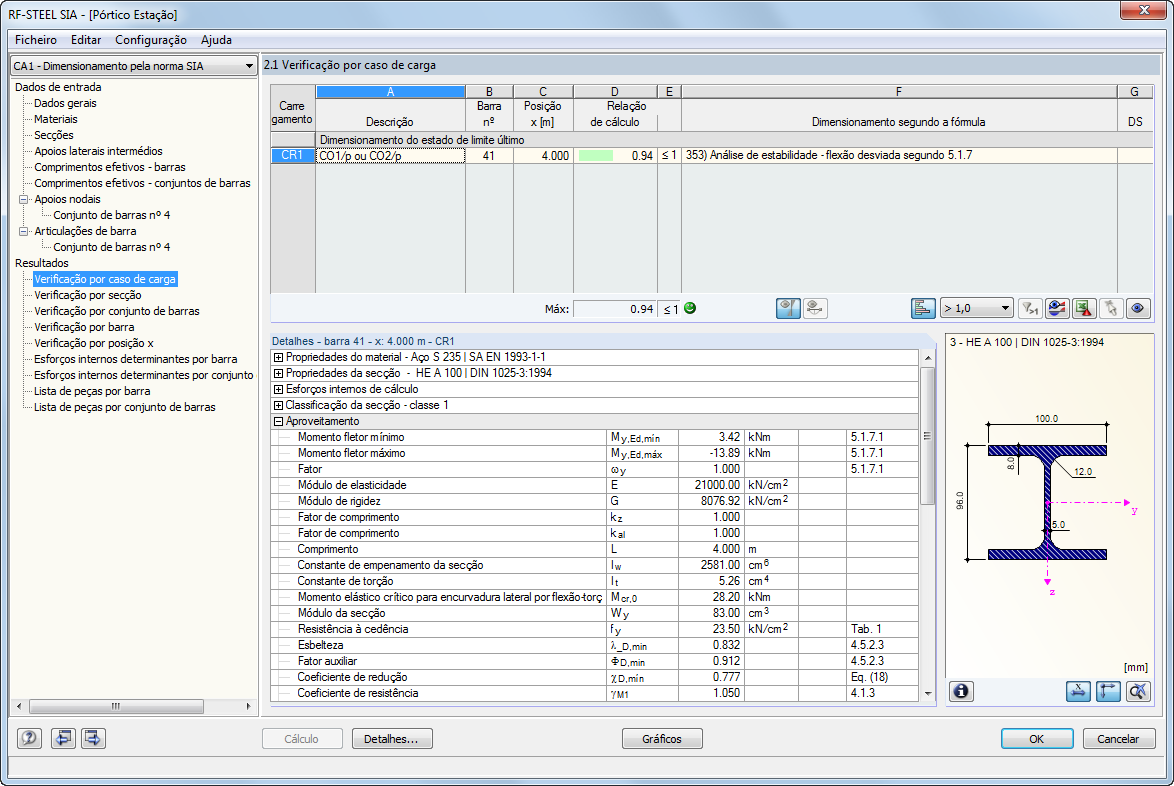The height and width of the screenshot is (786, 1174).
Task: Collapse Articulações de barra tree node
Action: coord(24,231)
